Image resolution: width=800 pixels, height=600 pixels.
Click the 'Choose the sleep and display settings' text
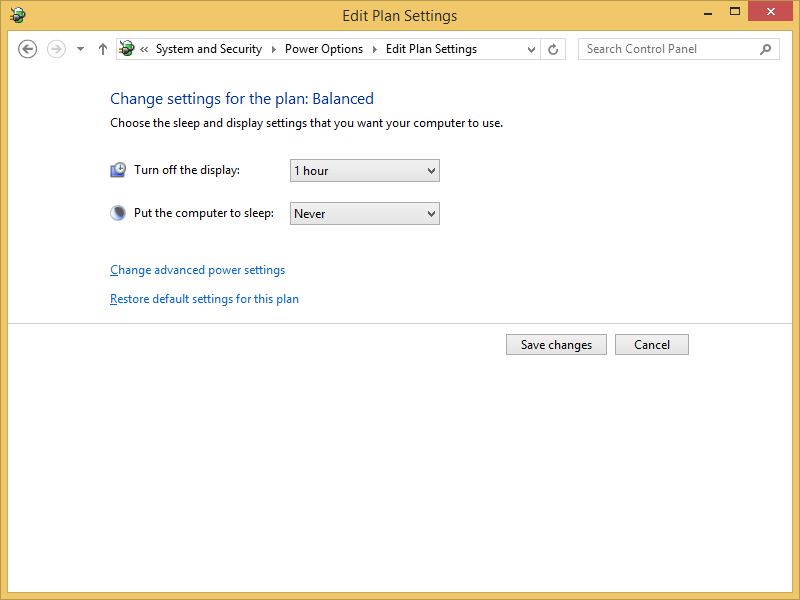pos(307,123)
